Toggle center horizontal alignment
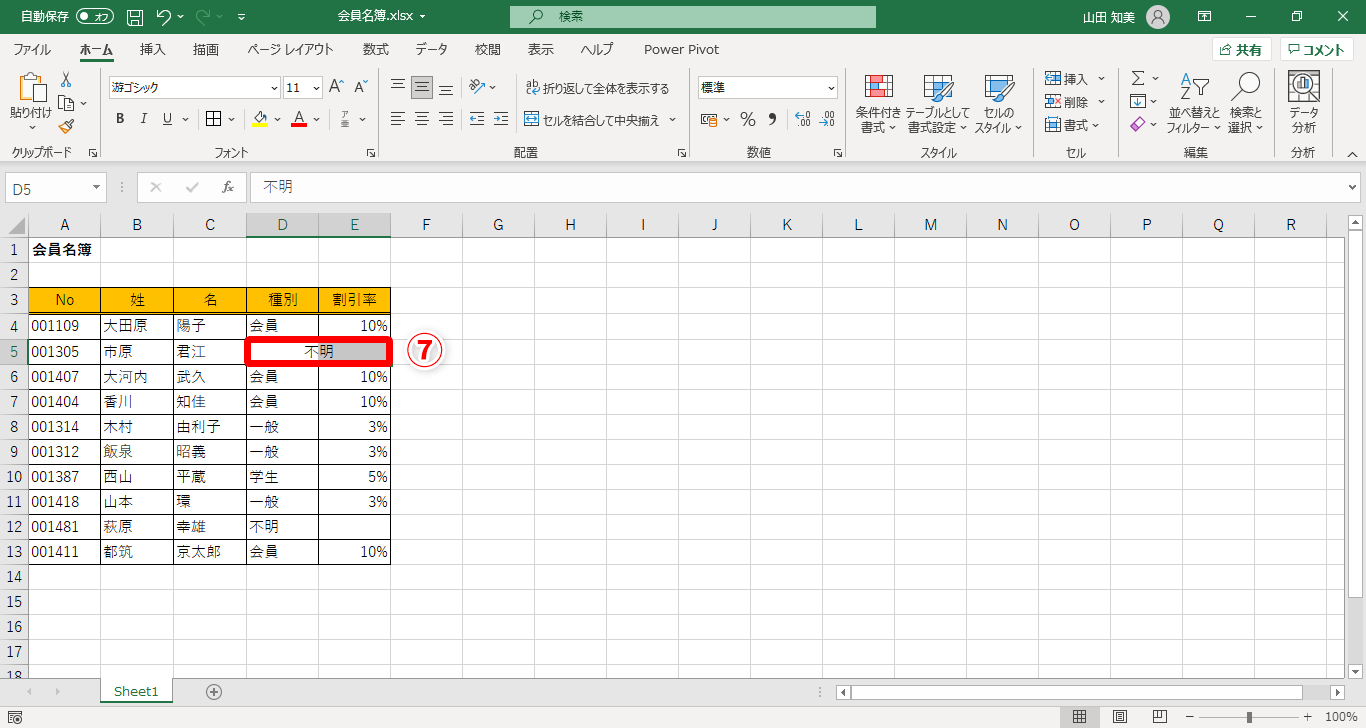 [x=422, y=119]
